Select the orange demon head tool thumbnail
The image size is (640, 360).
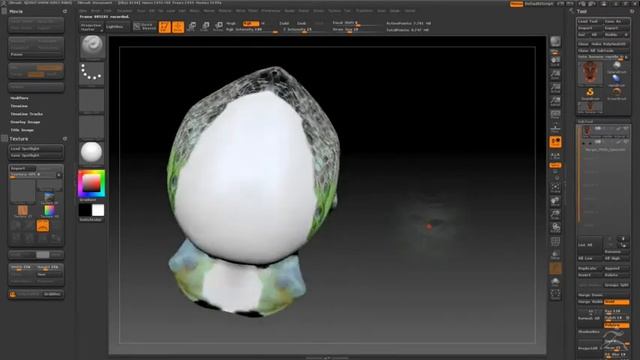pos(590,72)
